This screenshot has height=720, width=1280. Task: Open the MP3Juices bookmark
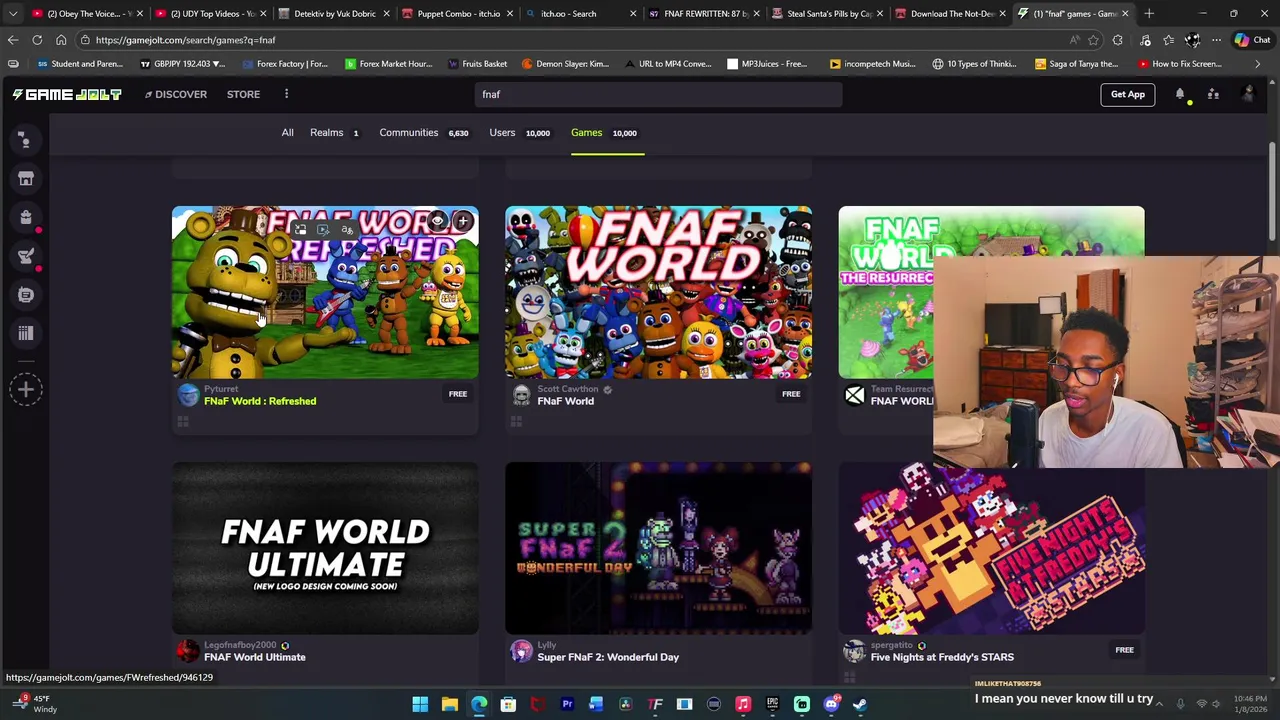pyautogui.click(x=766, y=64)
